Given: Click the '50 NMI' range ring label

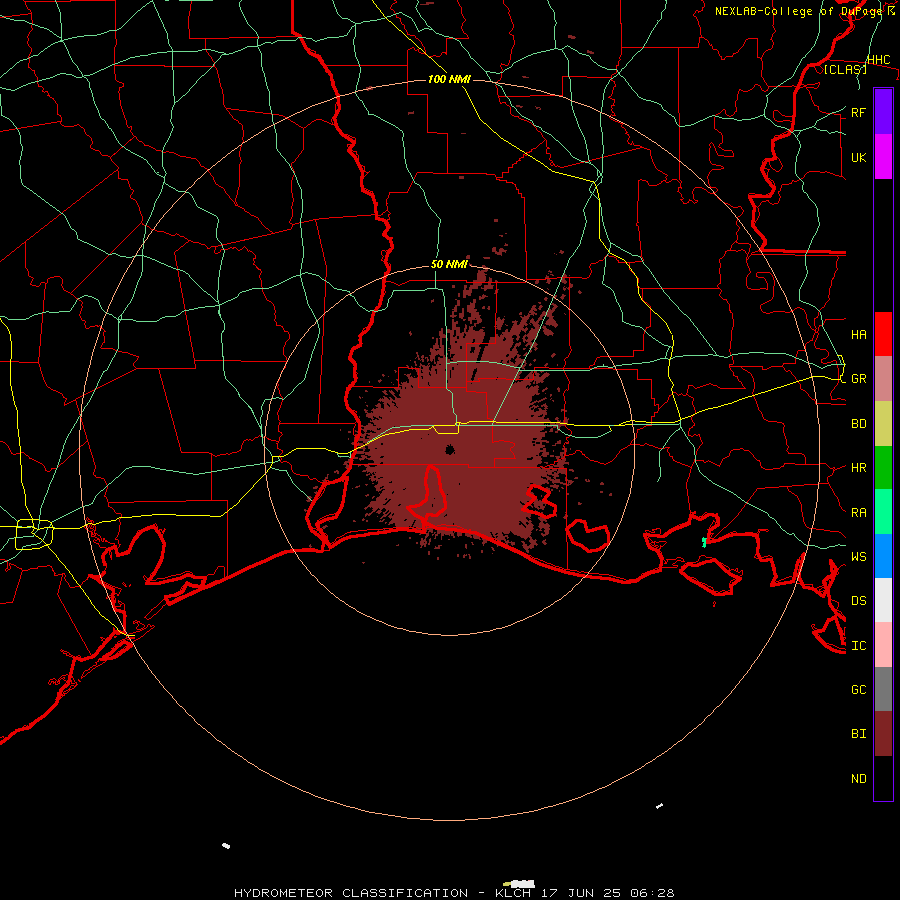Looking at the screenshot, I should (449, 265).
